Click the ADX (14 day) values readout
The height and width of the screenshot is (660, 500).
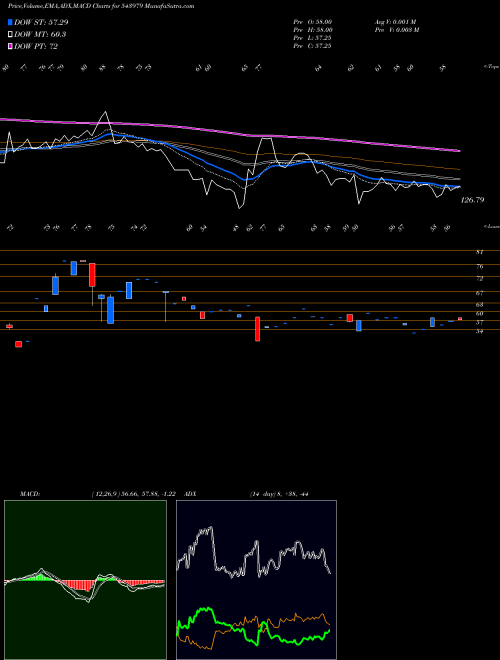coord(279,494)
